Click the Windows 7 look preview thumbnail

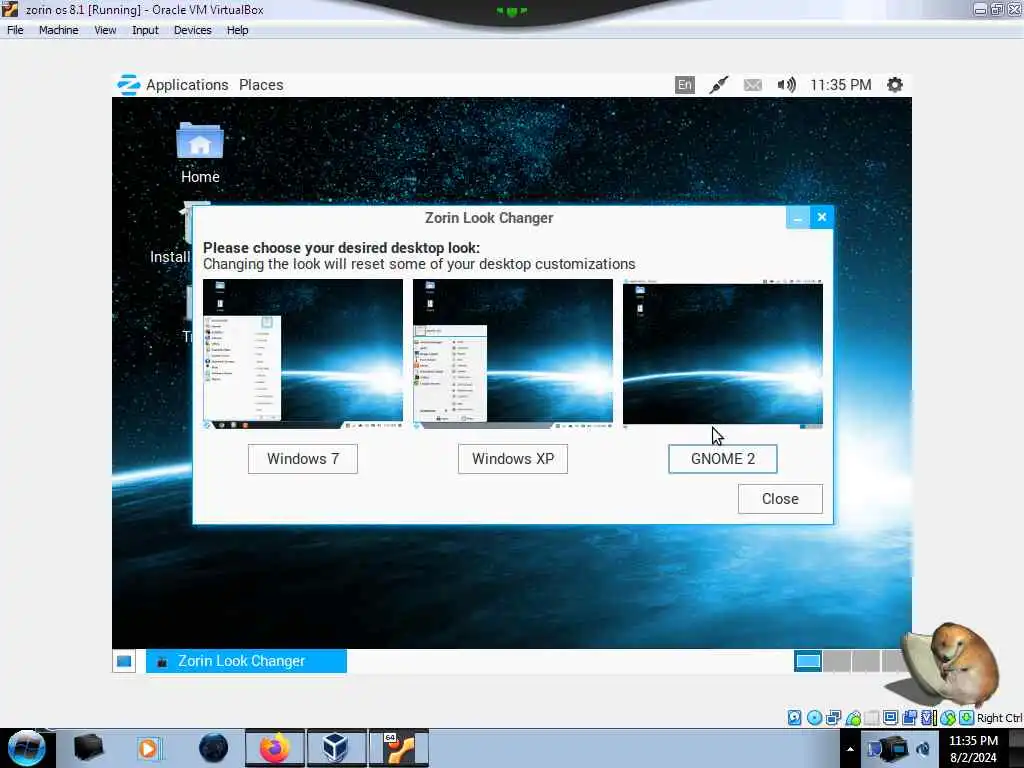tap(303, 354)
